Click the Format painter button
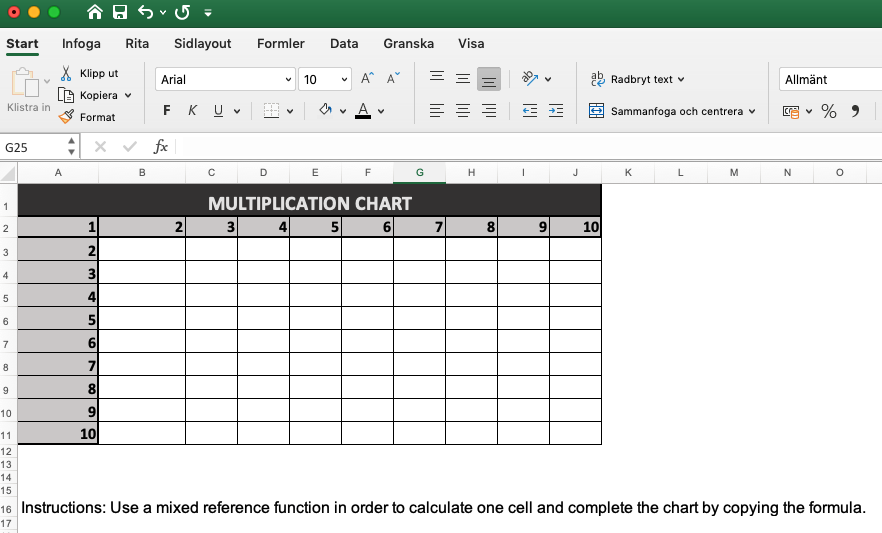Viewport: 882px width, 533px height. pyautogui.click(x=87, y=117)
